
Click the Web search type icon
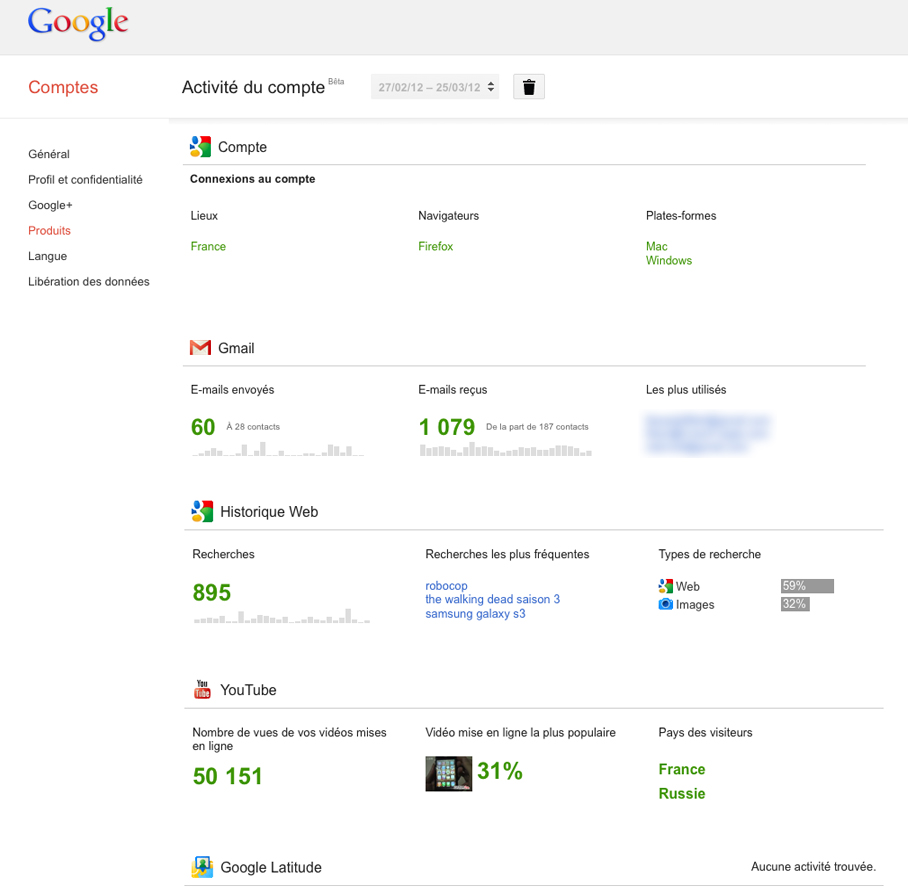click(x=665, y=586)
